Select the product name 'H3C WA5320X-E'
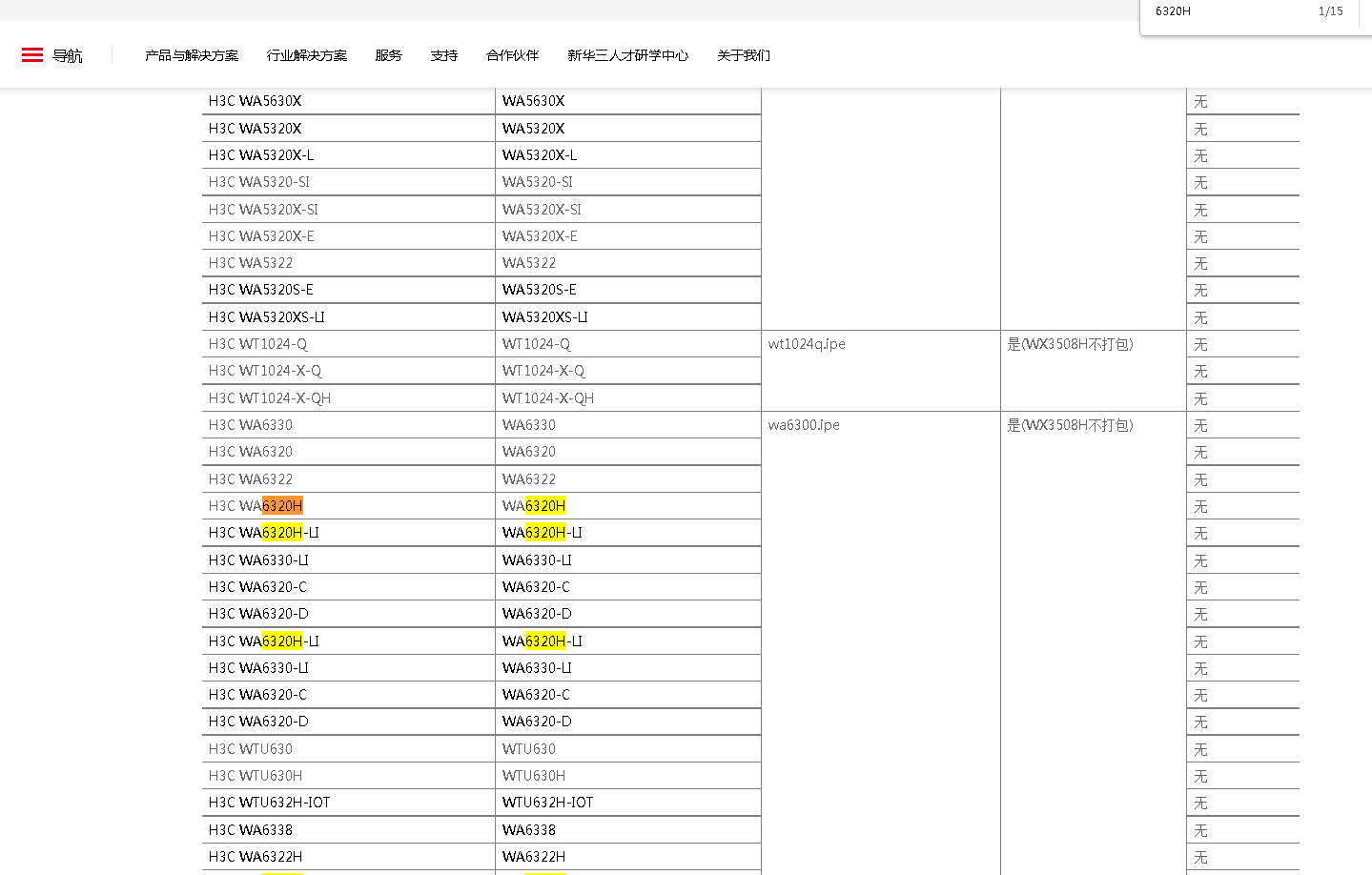1372x875 pixels. [x=261, y=236]
